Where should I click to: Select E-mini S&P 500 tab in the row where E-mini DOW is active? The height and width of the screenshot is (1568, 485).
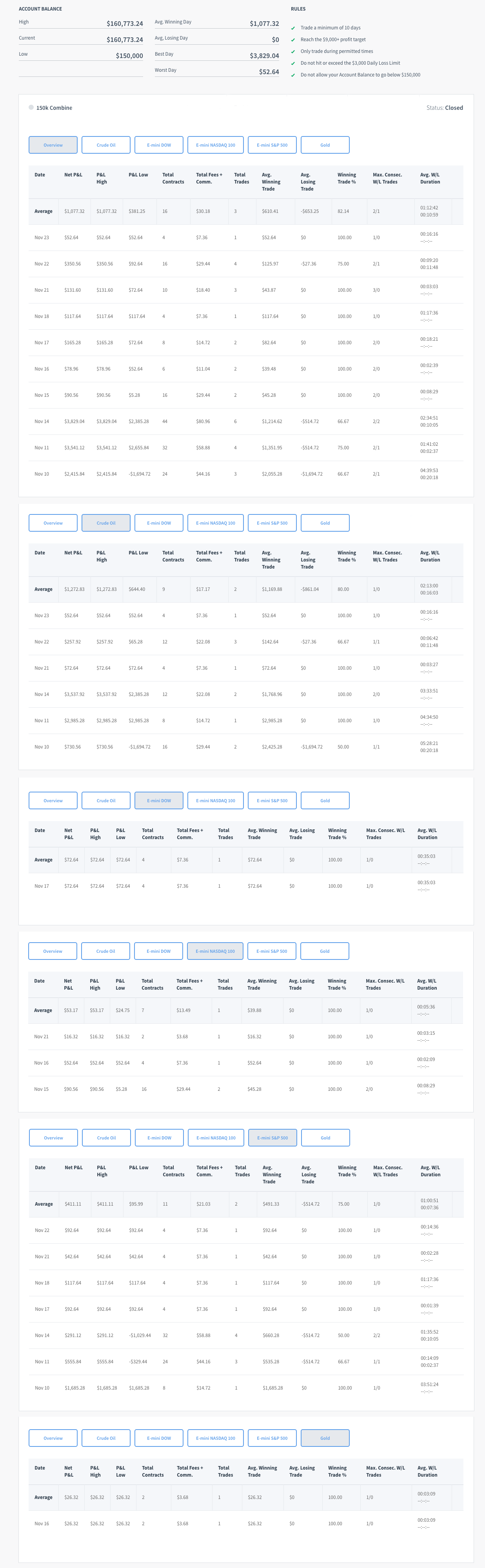pos(272,800)
